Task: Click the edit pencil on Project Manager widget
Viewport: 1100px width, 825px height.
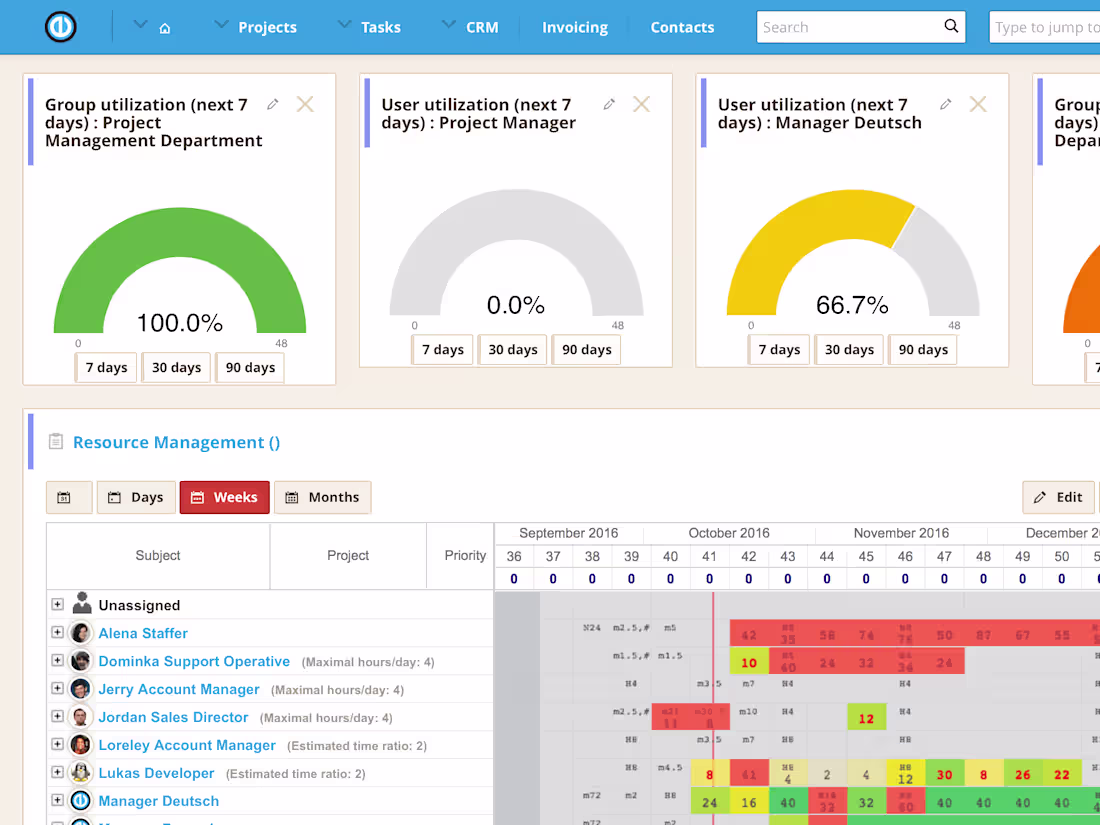Action: 610,103
